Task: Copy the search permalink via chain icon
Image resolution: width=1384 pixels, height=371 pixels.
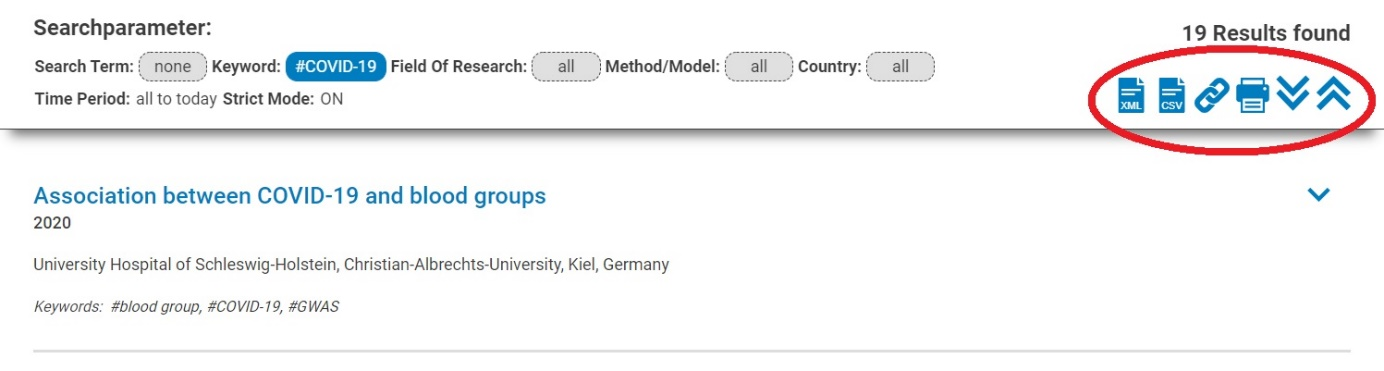Action: pyautogui.click(x=1211, y=96)
